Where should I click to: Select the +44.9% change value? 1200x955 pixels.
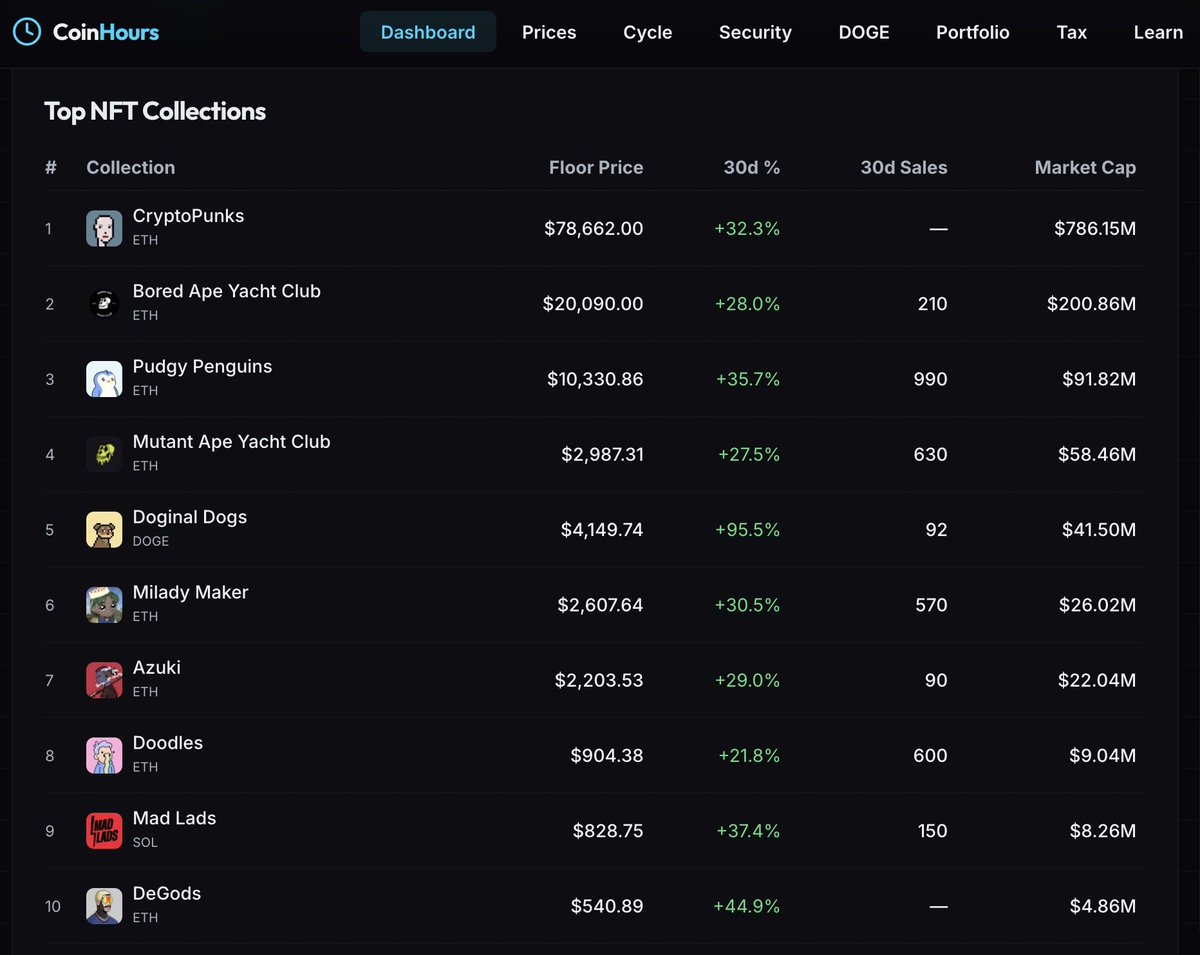(746, 906)
